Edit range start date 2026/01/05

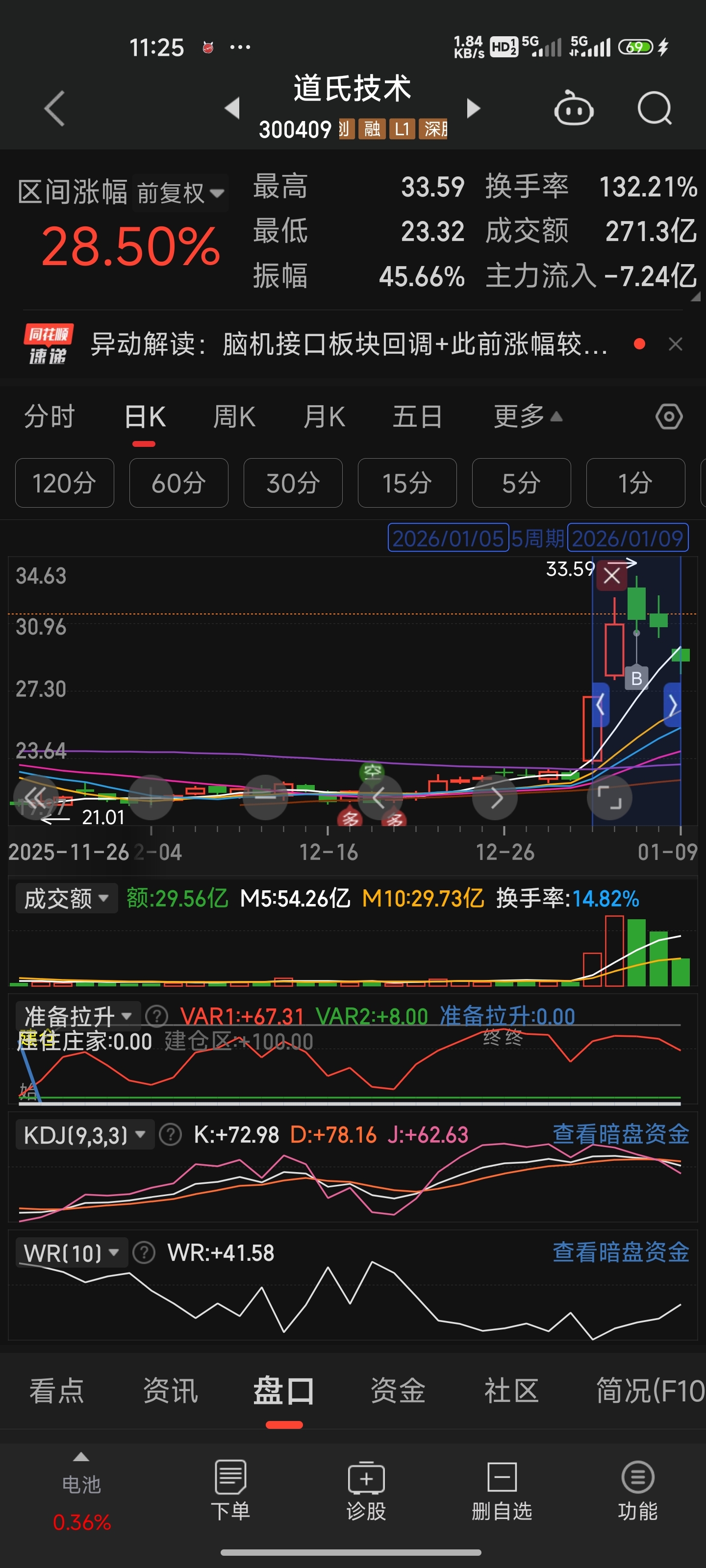click(x=448, y=538)
